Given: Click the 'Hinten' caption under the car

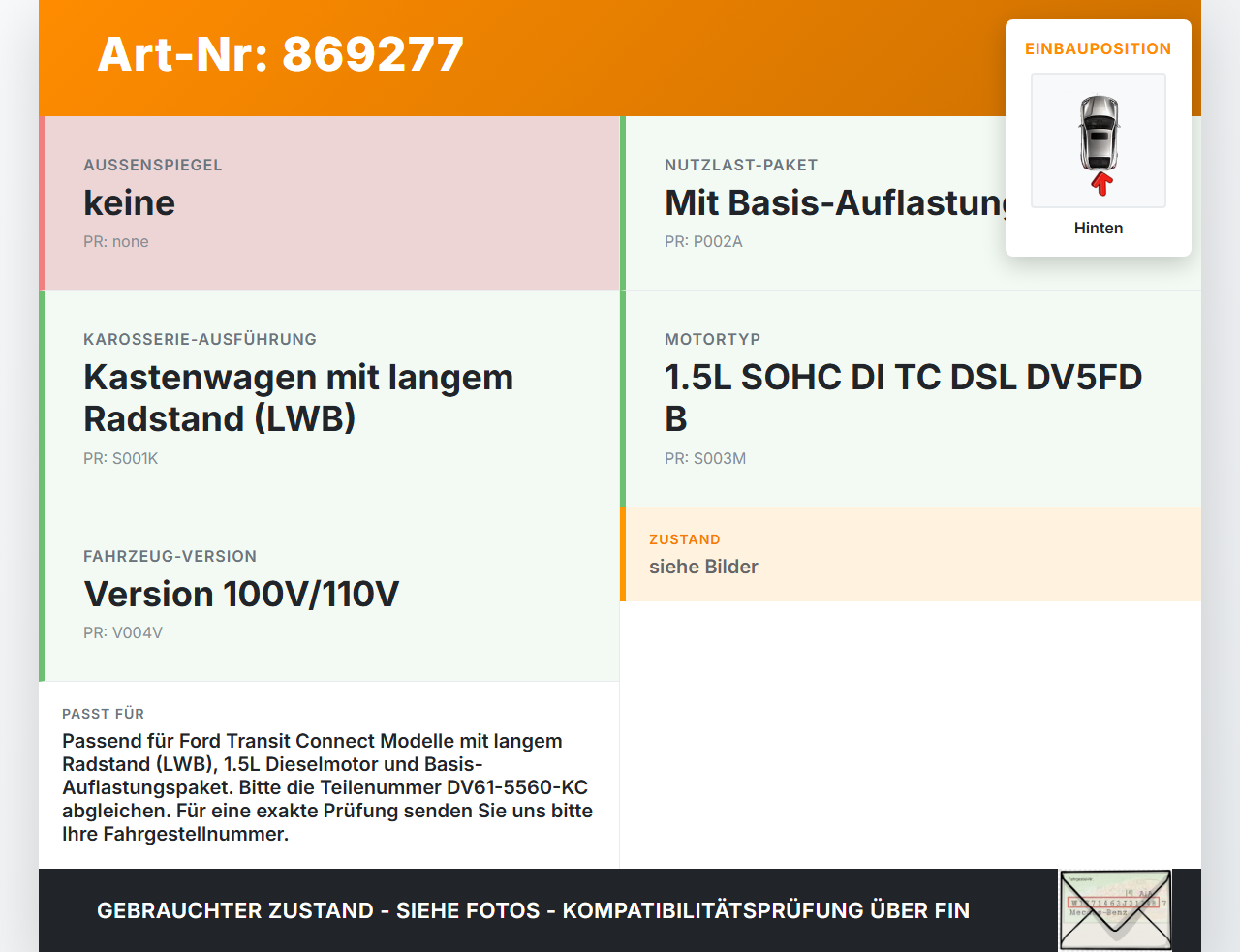Looking at the screenshot, I should pos(1099,228).
